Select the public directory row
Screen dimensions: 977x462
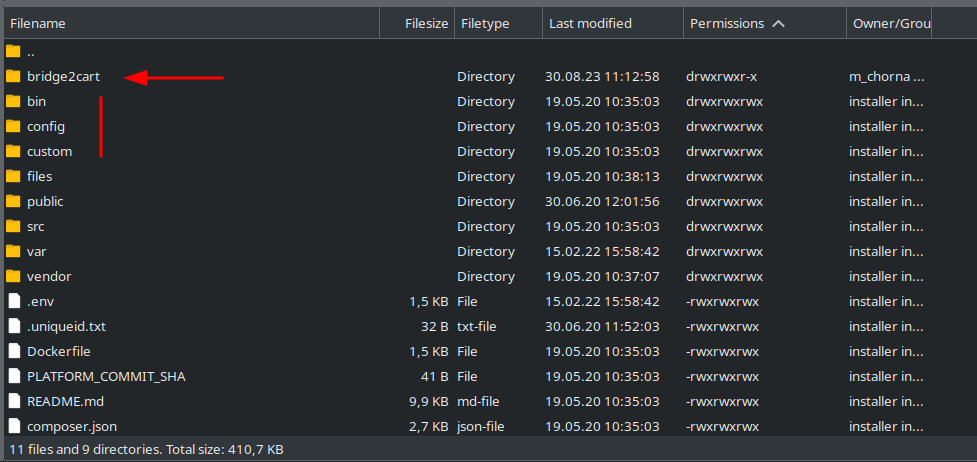(467, 201)
